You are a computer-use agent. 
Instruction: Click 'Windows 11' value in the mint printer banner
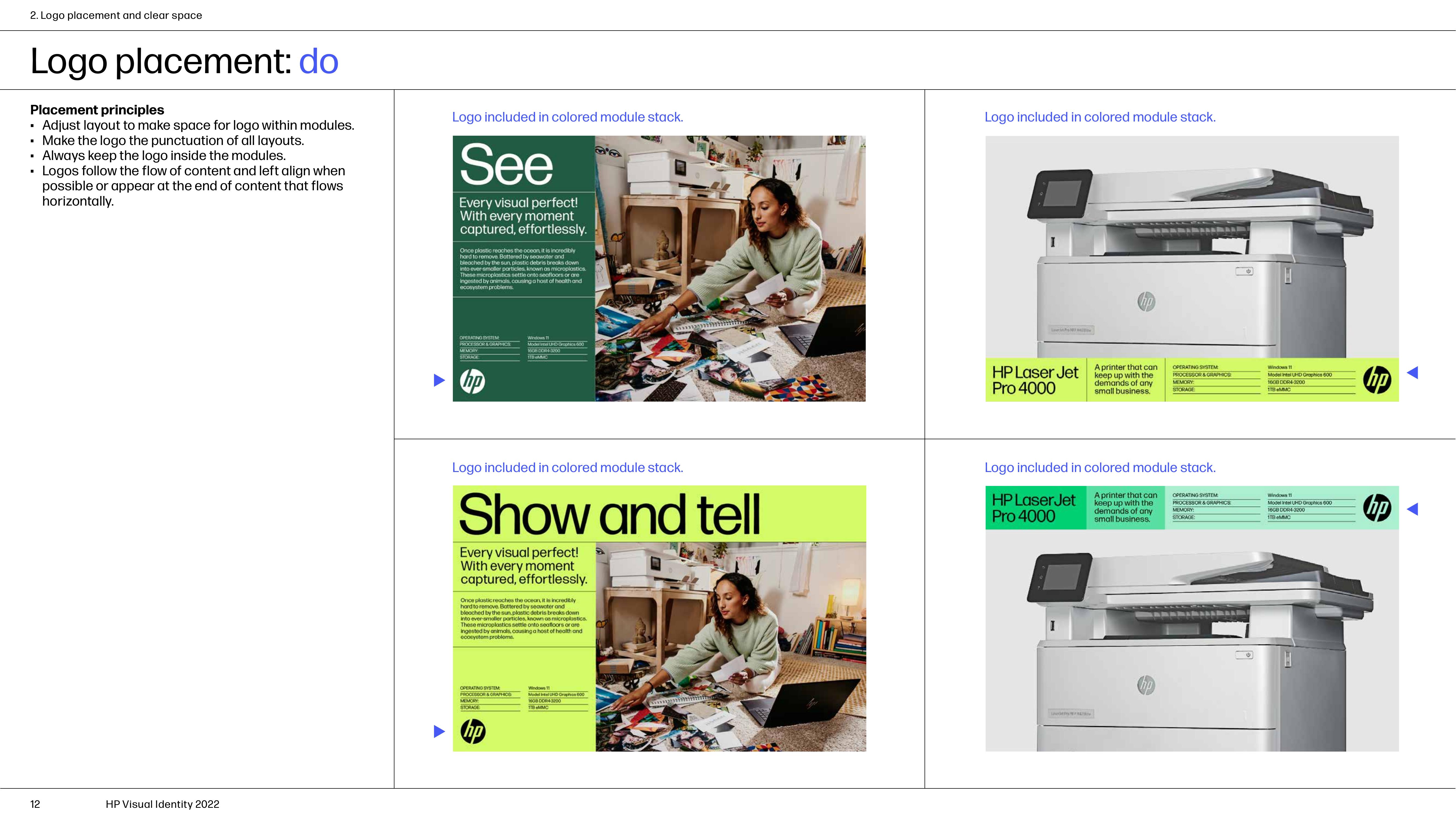click(1279, 495)
